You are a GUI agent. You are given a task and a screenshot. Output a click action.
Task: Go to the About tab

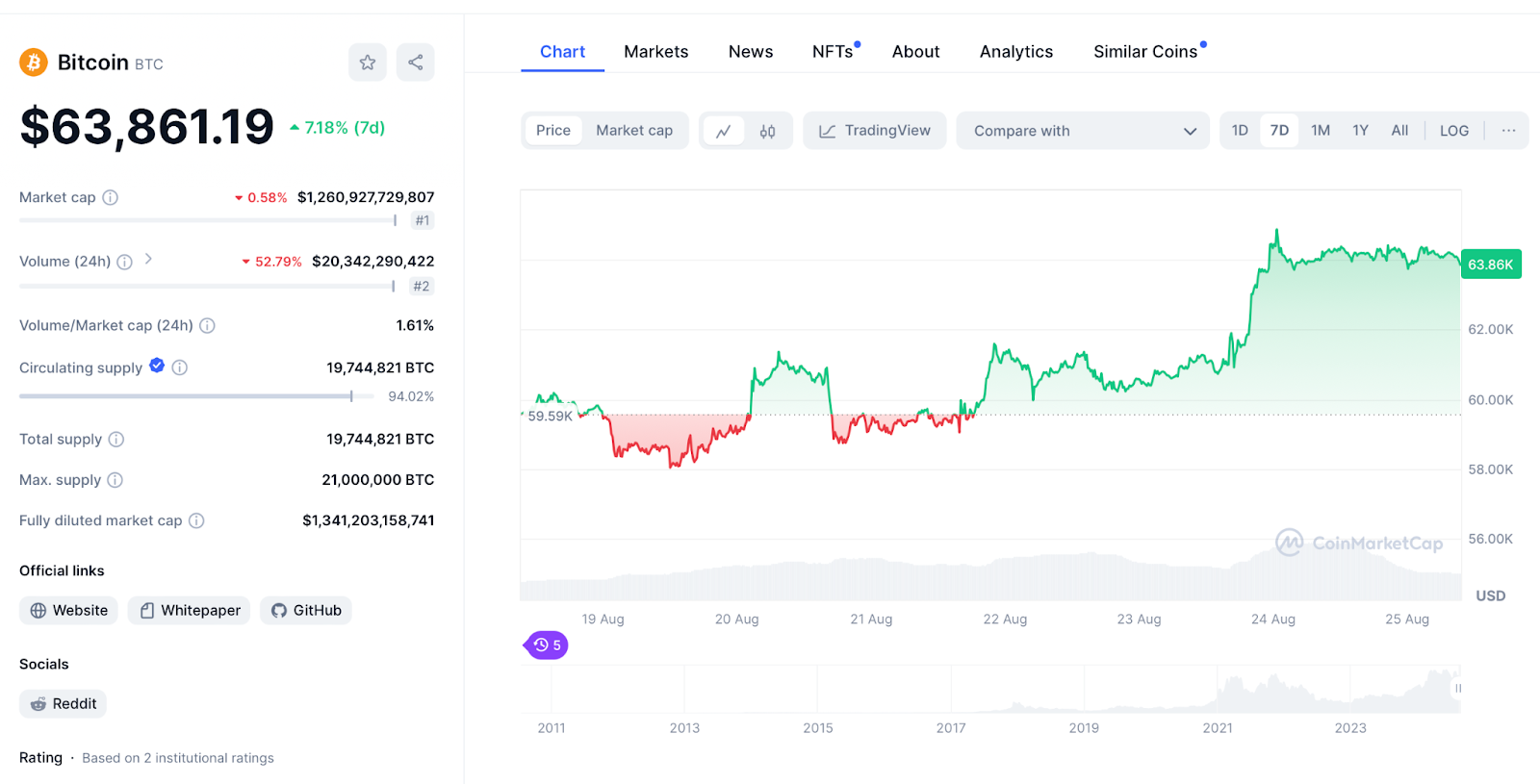click(915, 52)
